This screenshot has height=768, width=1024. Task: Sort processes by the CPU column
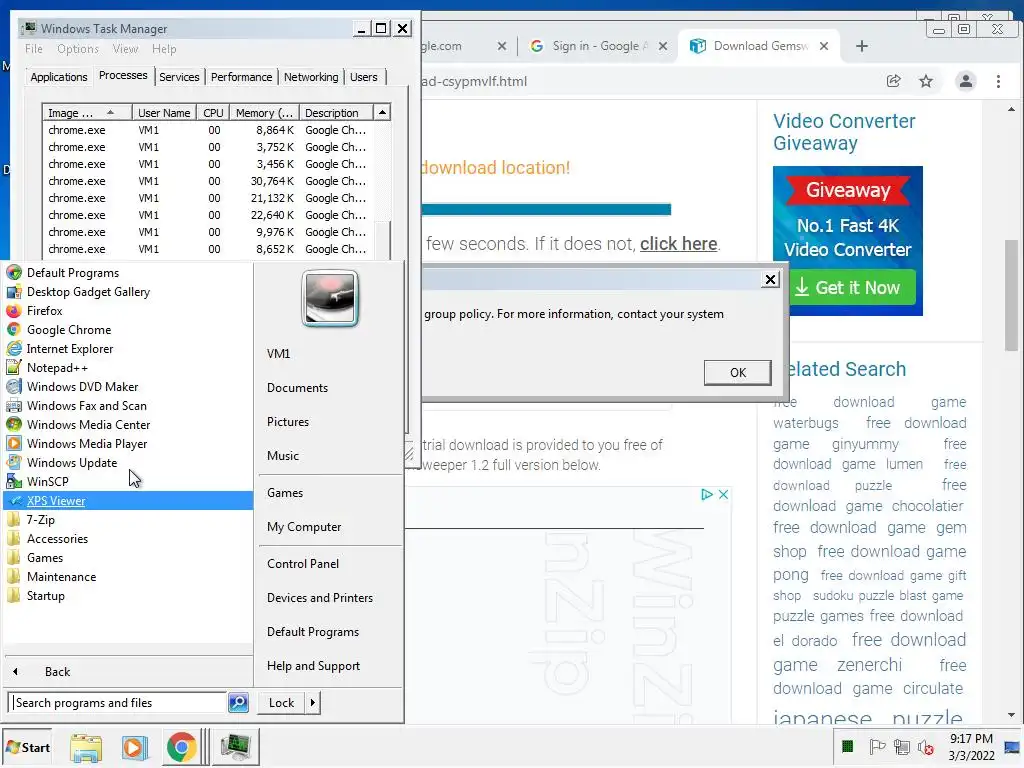pyautogui.click(x=213, y=113)
